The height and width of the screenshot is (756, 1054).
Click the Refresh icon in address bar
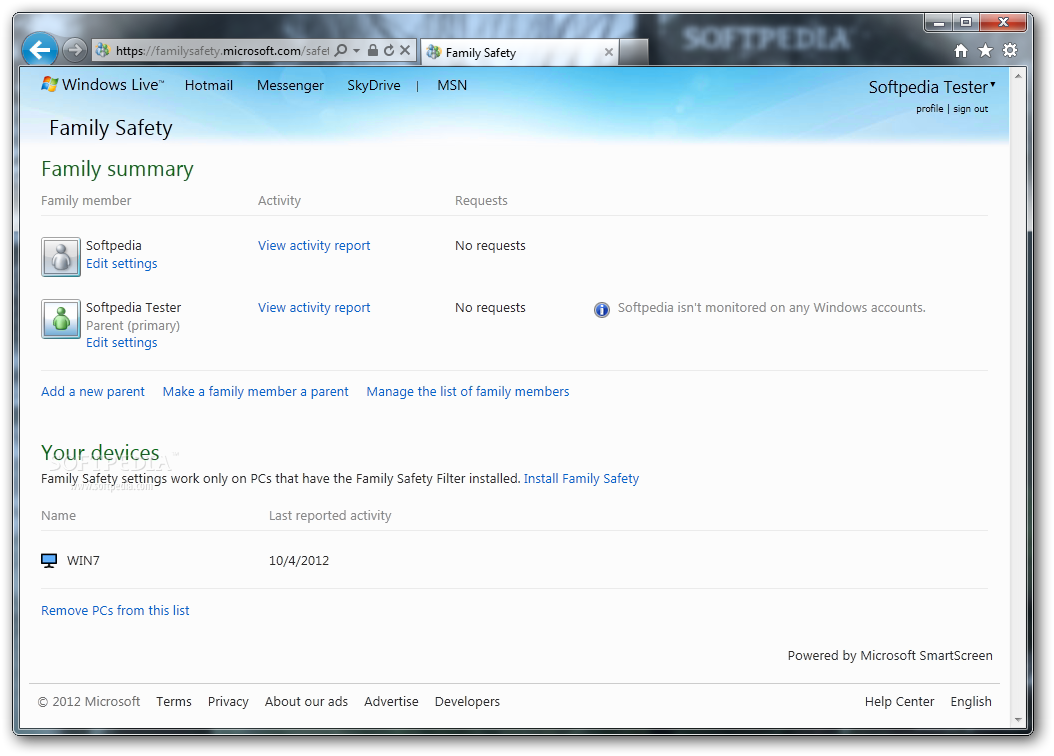pyautogui.click(x=389, y=50)
